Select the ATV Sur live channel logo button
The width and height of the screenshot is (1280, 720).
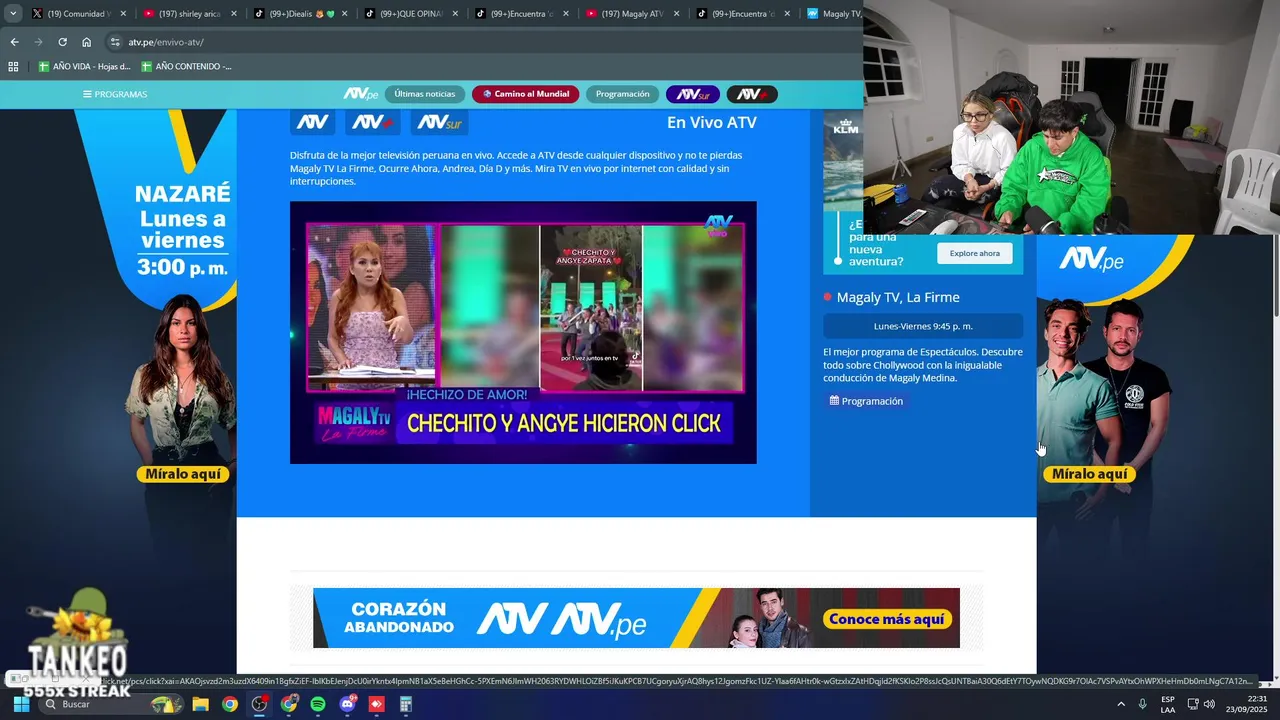click(440, 122)
